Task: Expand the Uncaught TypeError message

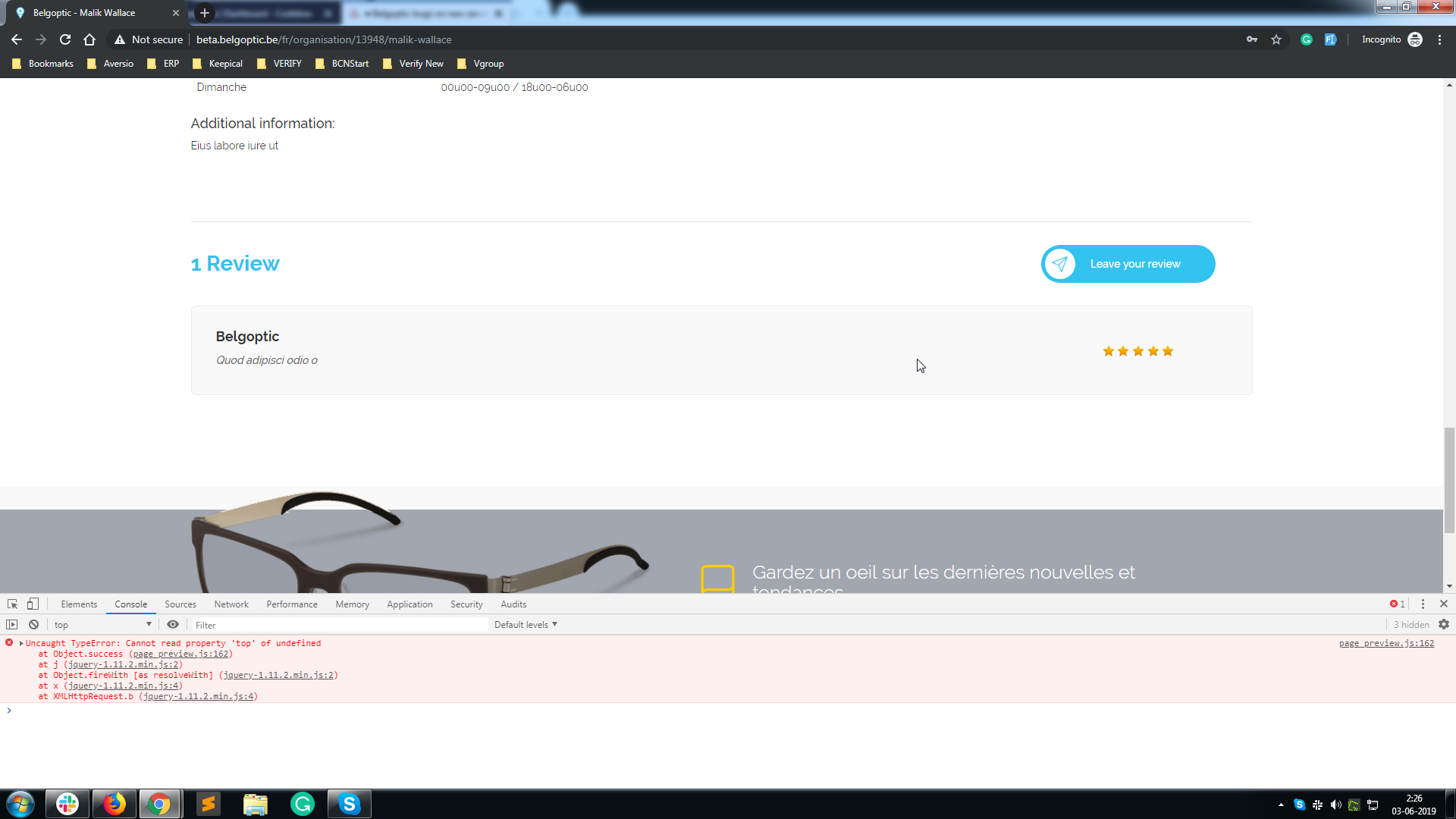Action: pyautogui.click(x=21, y=643)
